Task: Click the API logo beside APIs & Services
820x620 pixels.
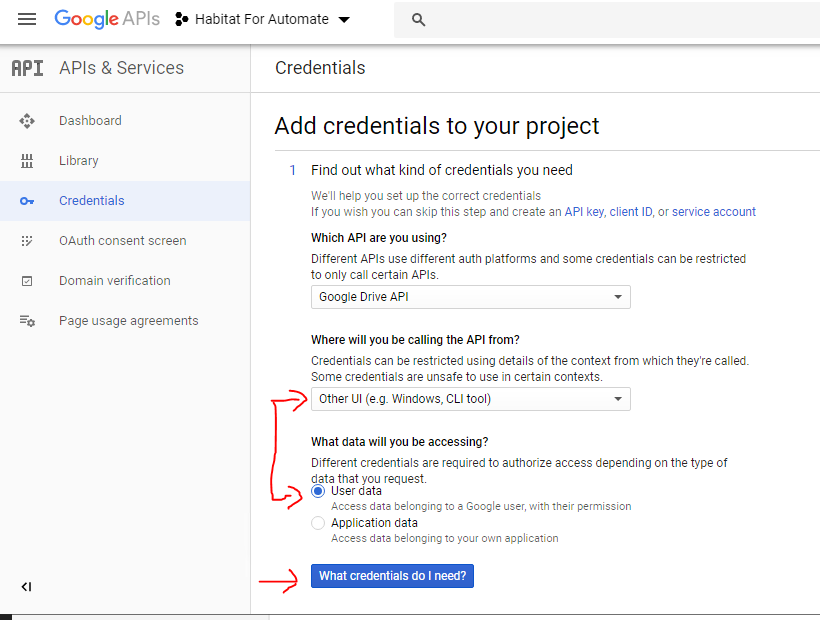Action: (27, 68)
